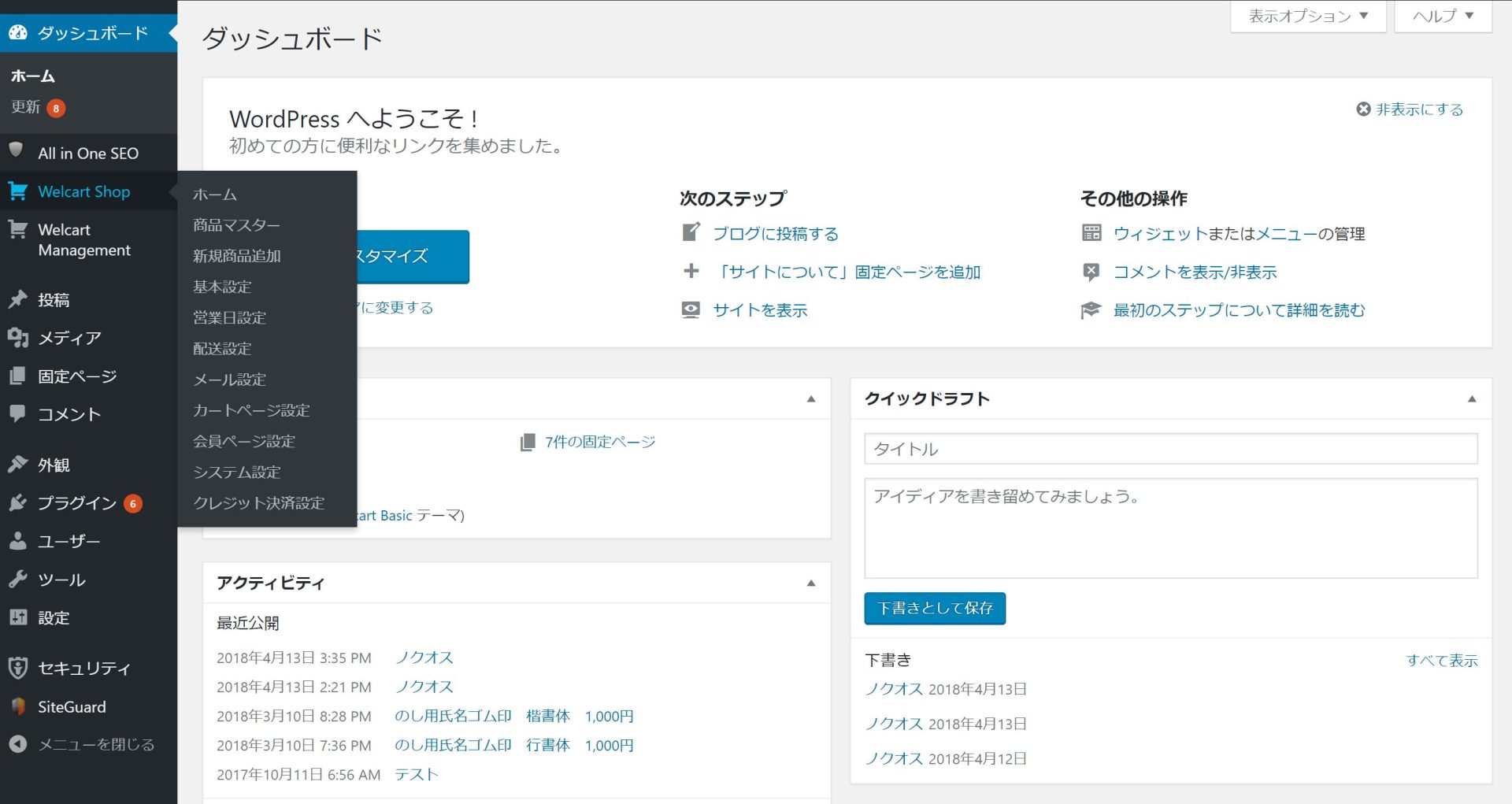Open the 表示オプション dropdown
1512x804 pixels.
point(1308,16)
